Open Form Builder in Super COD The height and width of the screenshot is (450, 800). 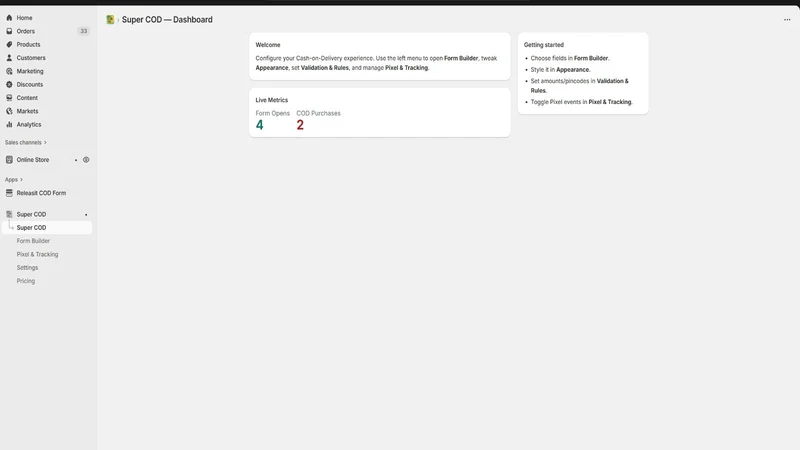(x=33, y=241)
